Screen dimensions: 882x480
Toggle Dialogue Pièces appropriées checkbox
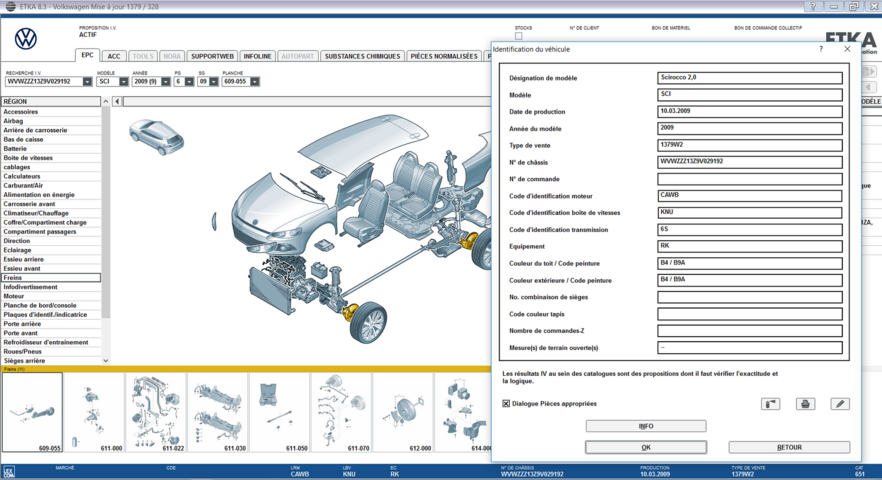(506, 403)
